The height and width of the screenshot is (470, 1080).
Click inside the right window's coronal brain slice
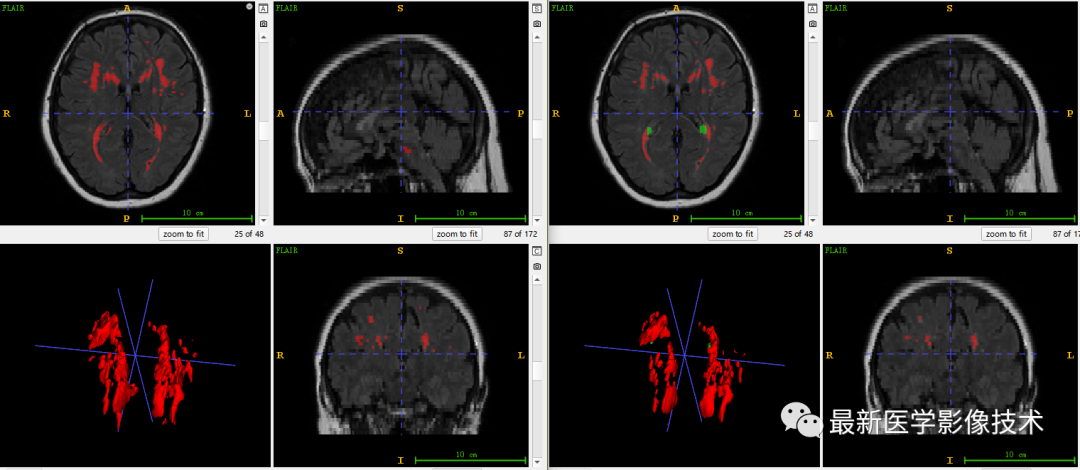tap(951, 355)
